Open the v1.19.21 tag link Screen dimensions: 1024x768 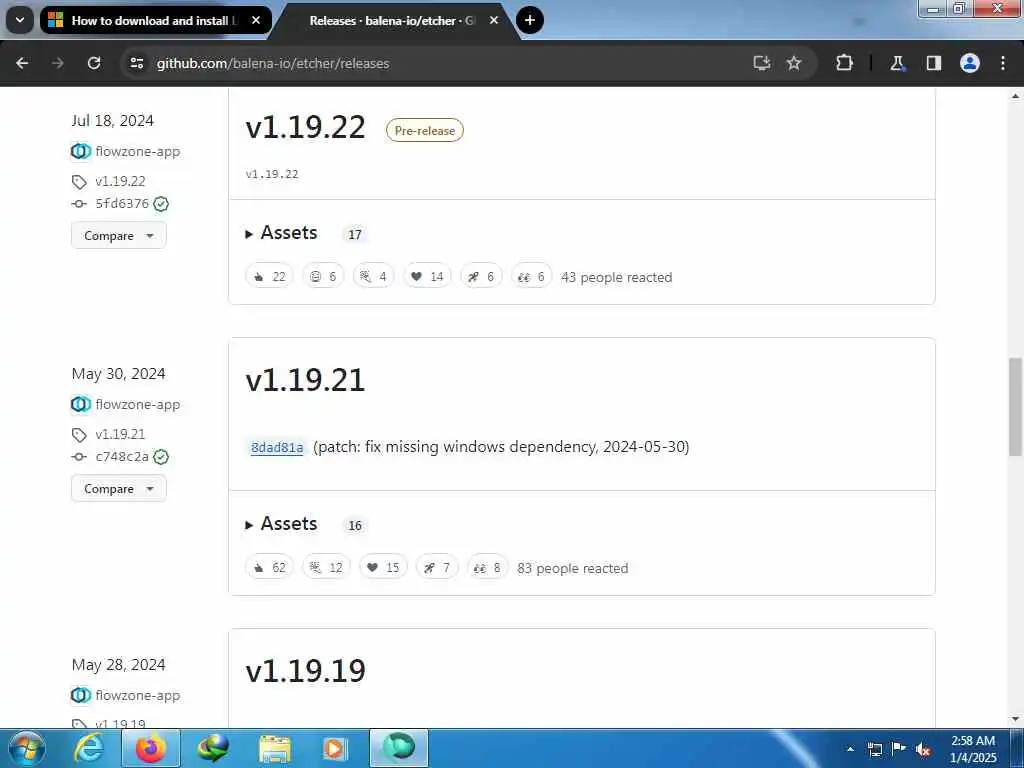coord(120,434)
